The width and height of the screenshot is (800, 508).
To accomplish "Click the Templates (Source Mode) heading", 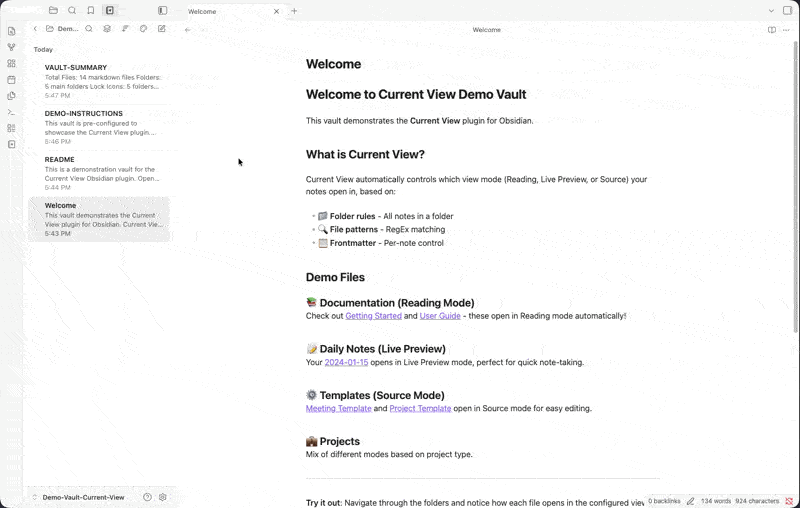I will [x=375, y=395].
